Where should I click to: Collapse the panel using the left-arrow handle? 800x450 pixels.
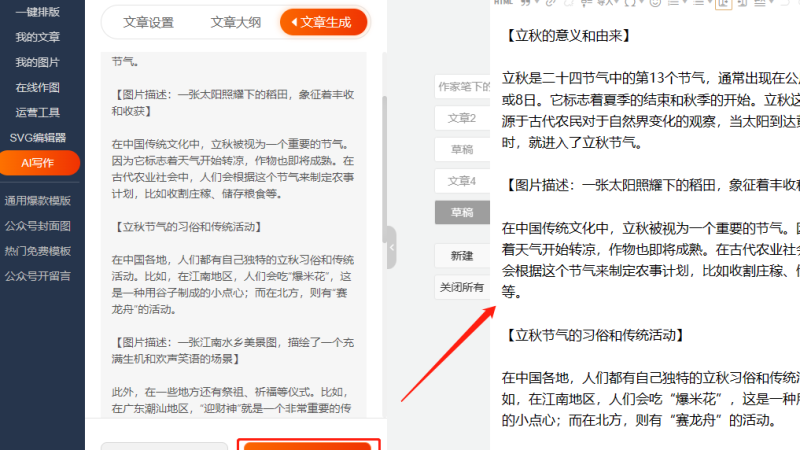click(392, 247)
